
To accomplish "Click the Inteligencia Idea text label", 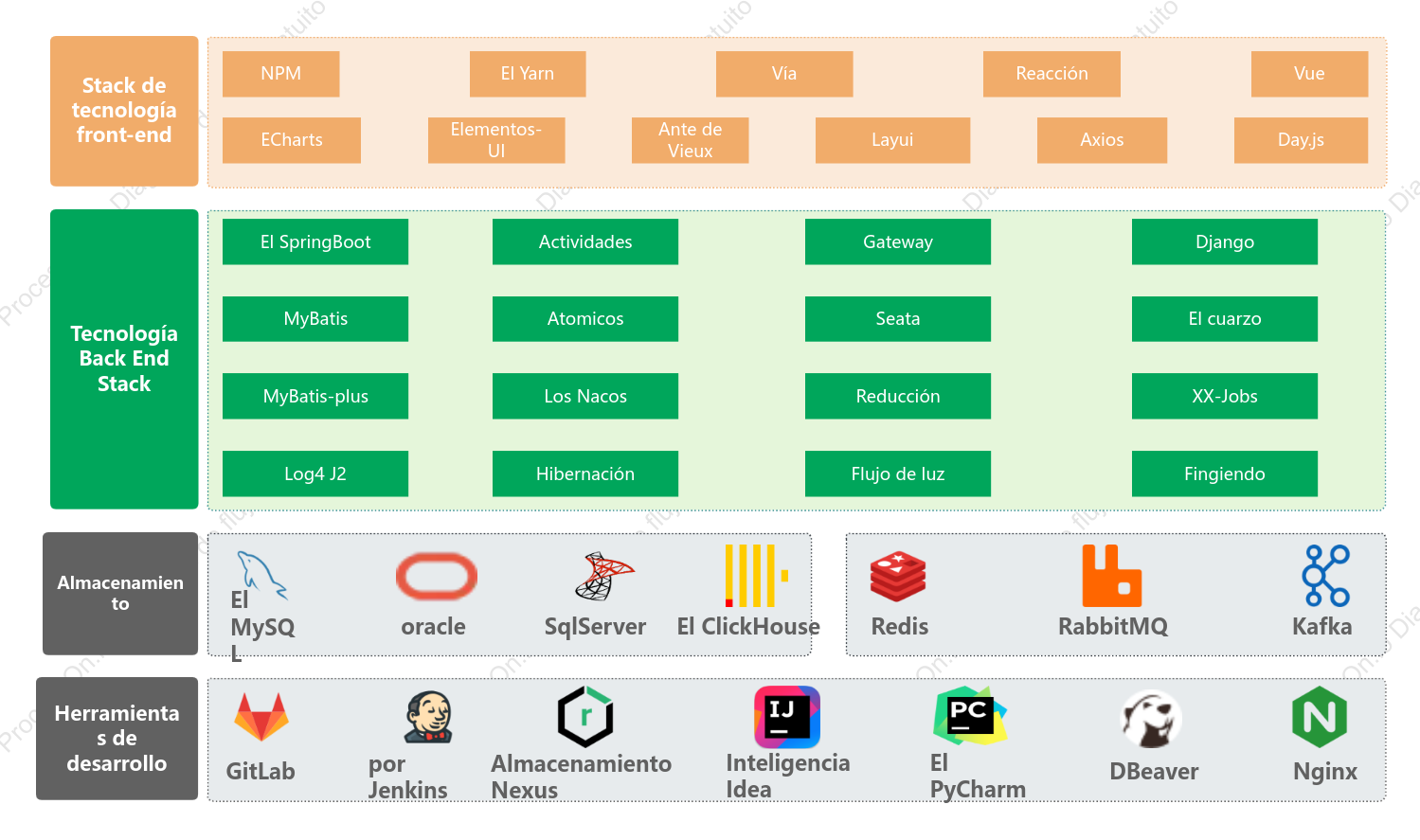I will [788, 777].
